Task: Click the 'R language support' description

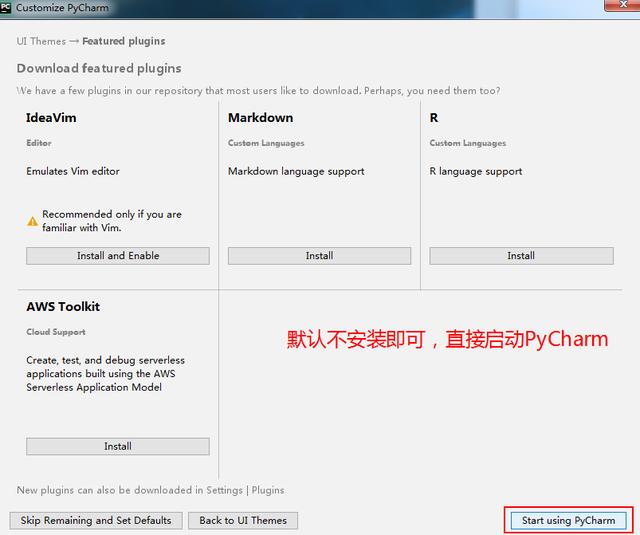Action: coord(476,171)
